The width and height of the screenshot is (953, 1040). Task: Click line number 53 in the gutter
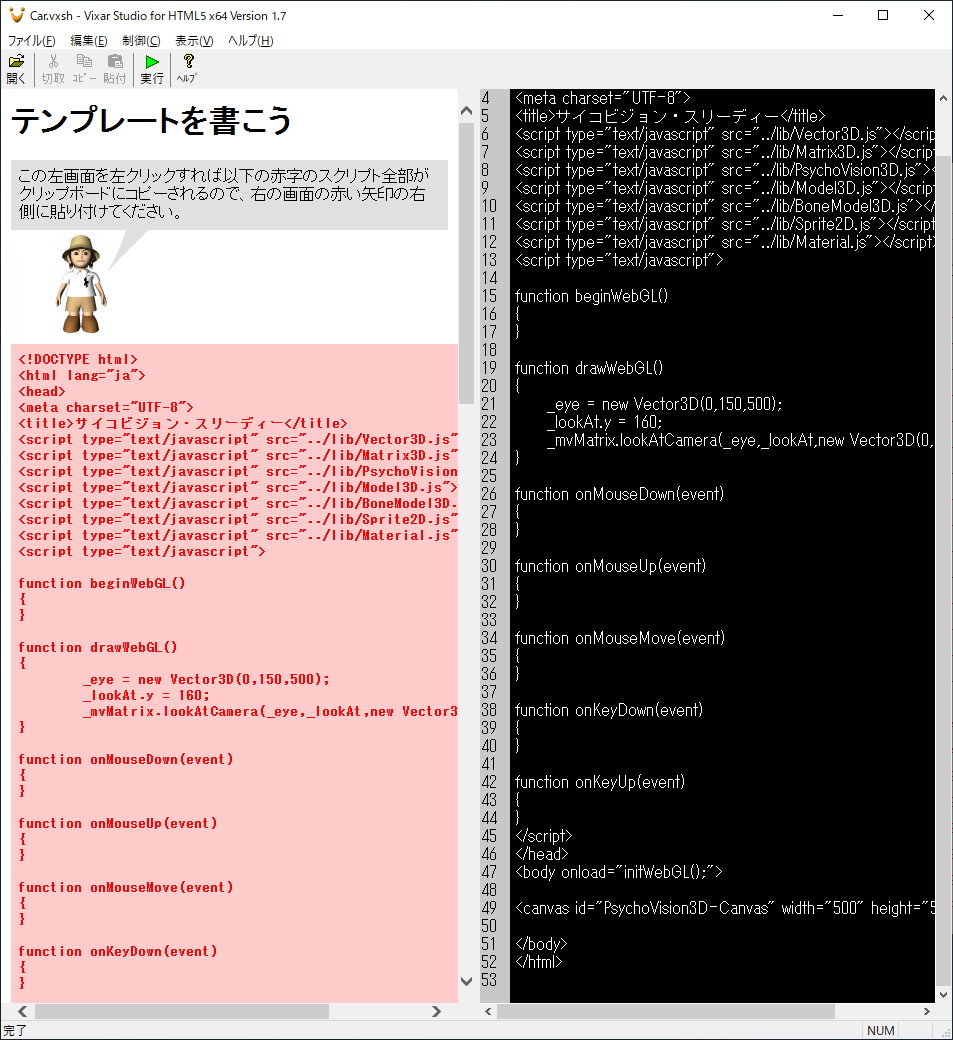click(x=489, y=980)
